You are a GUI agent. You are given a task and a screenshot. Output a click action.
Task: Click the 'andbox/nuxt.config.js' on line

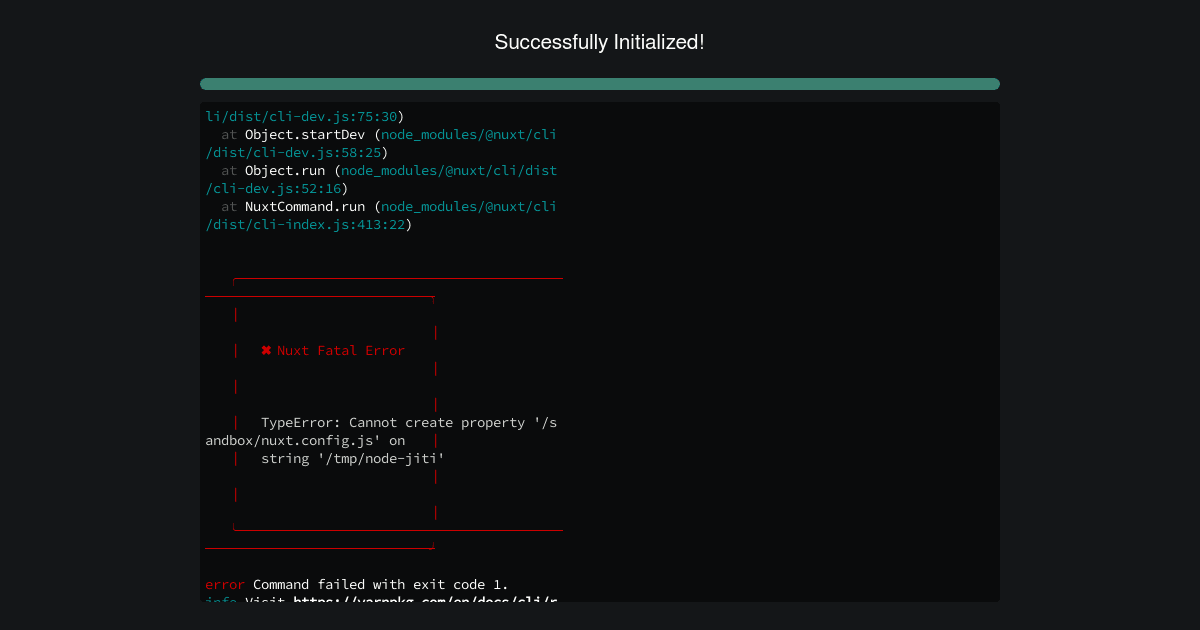tap(305, 441)
